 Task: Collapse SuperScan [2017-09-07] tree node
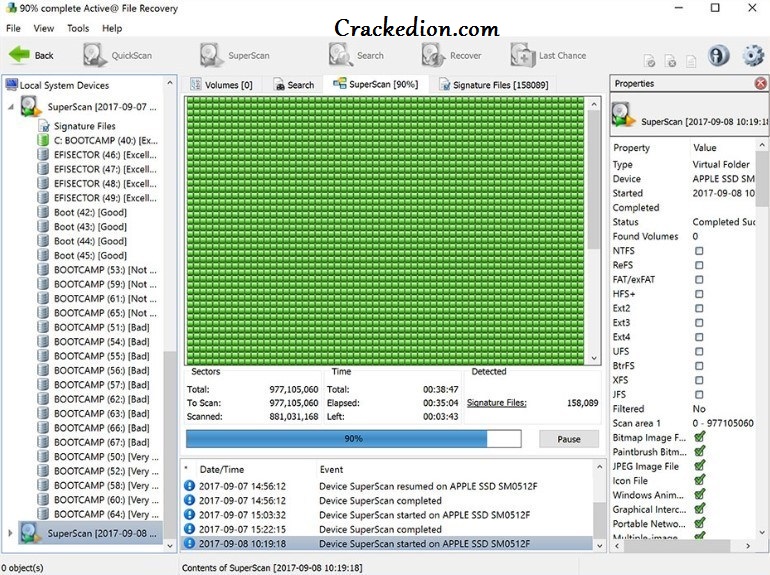tap(11, 106)
